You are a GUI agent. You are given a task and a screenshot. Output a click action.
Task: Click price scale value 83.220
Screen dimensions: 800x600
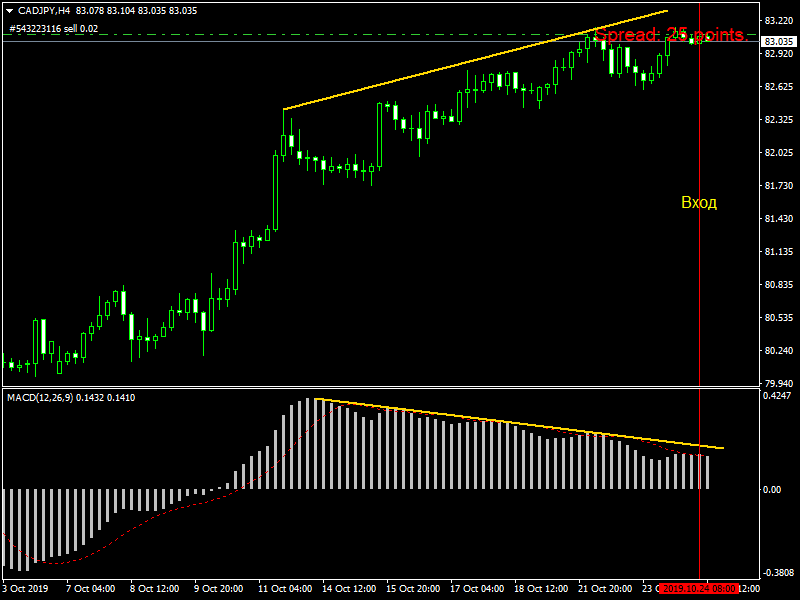click(779, 20)
